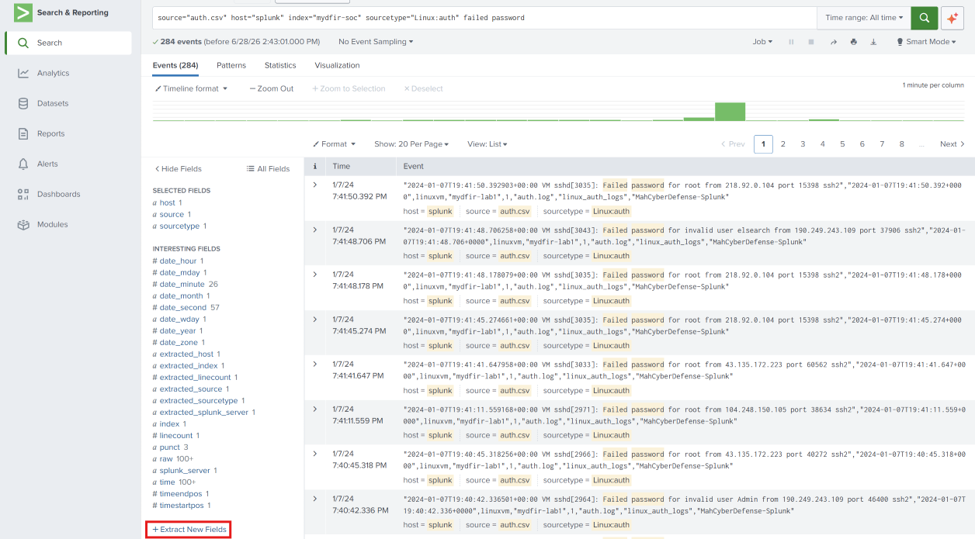Image resolution: width=975 pixels, height=539 pixels.
Task: Click 'splunk' host value in first event
Action: [440, 211]
